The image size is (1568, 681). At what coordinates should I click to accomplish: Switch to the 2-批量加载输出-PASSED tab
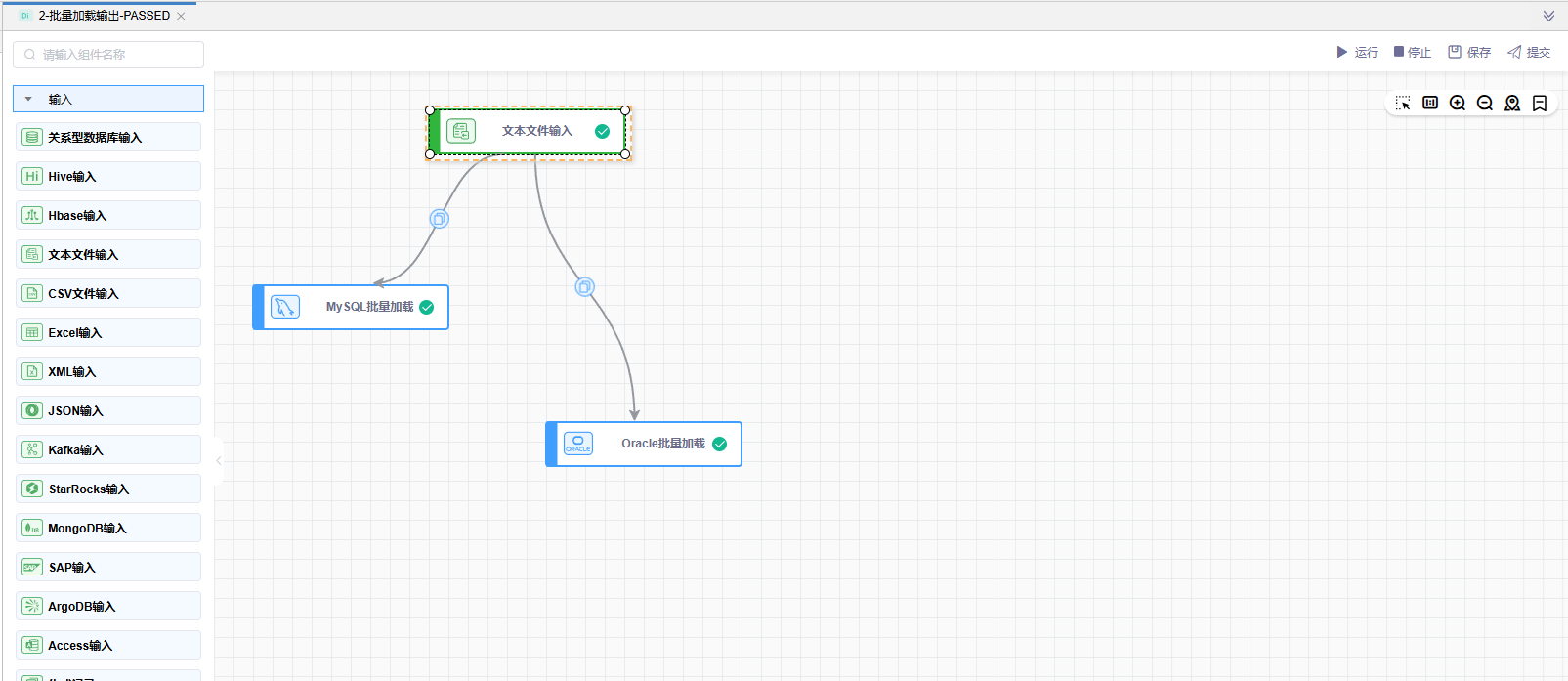[104, 16]
